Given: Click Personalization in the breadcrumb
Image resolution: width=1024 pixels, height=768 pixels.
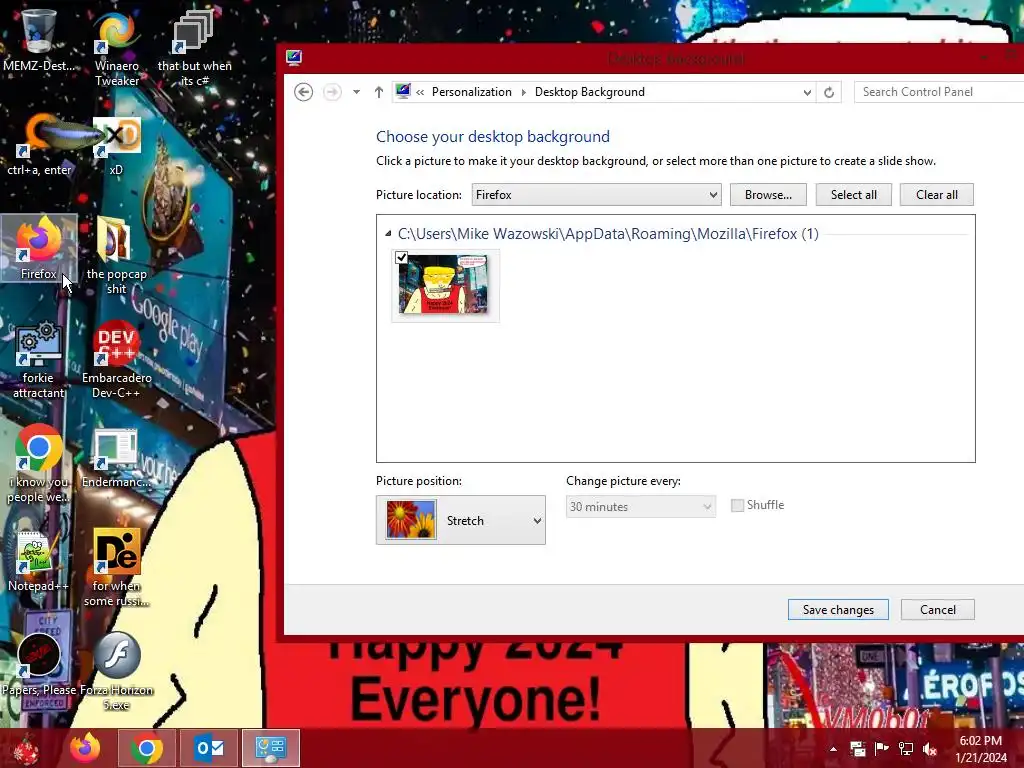Looking at the screenshot, I should coord(472,92).
